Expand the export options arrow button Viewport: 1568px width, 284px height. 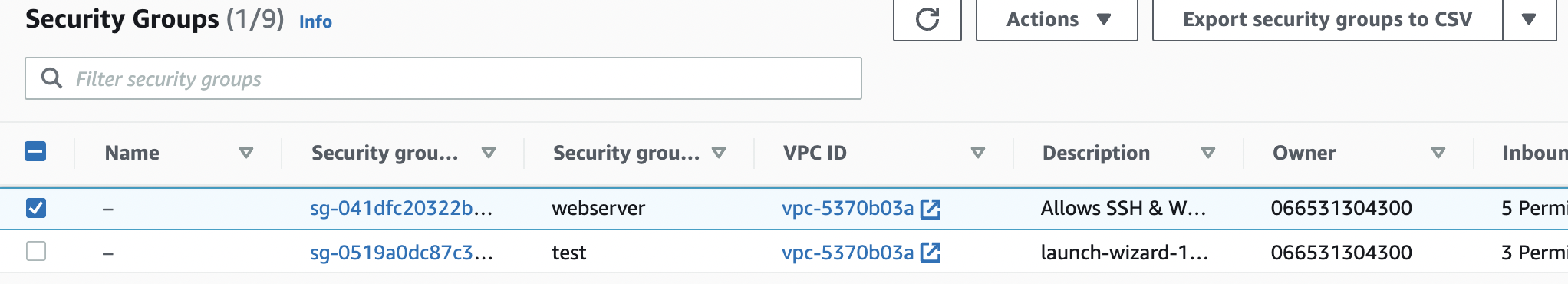coord(1529,19)
